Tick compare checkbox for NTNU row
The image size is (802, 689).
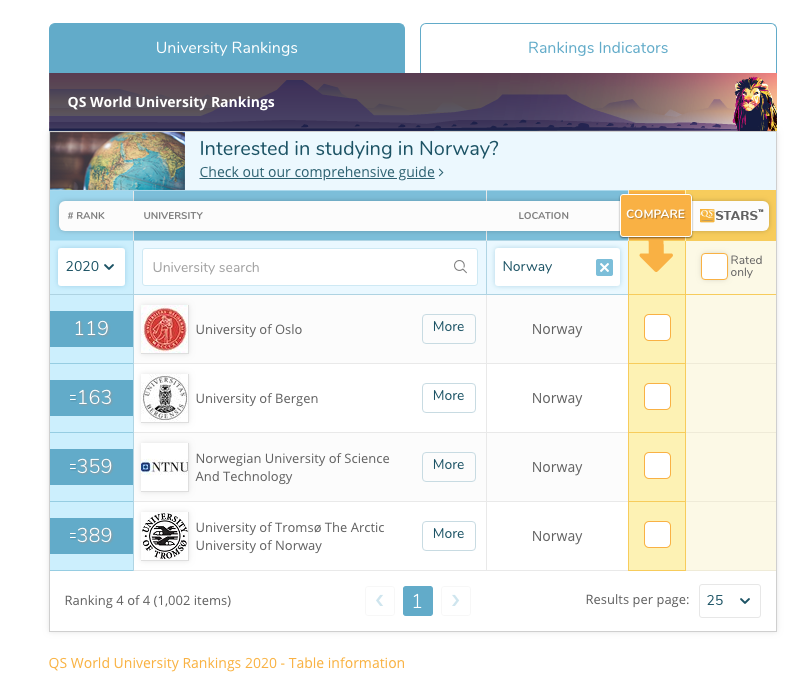pyautogui.click(x=657, y=465)
